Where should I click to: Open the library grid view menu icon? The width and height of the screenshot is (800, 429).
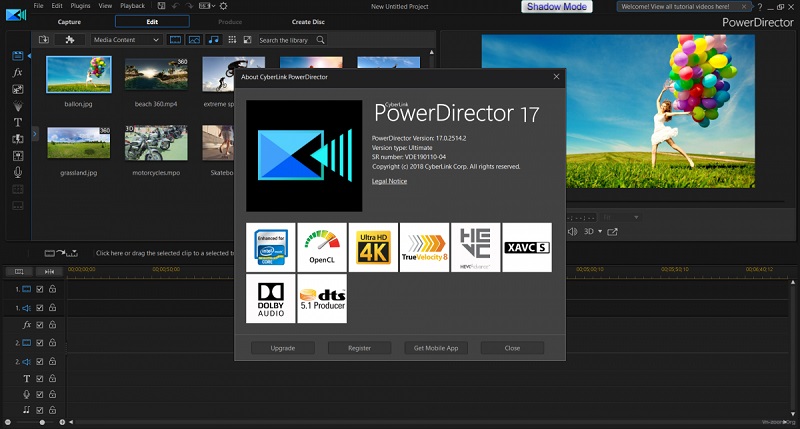[x=232, y=39]
